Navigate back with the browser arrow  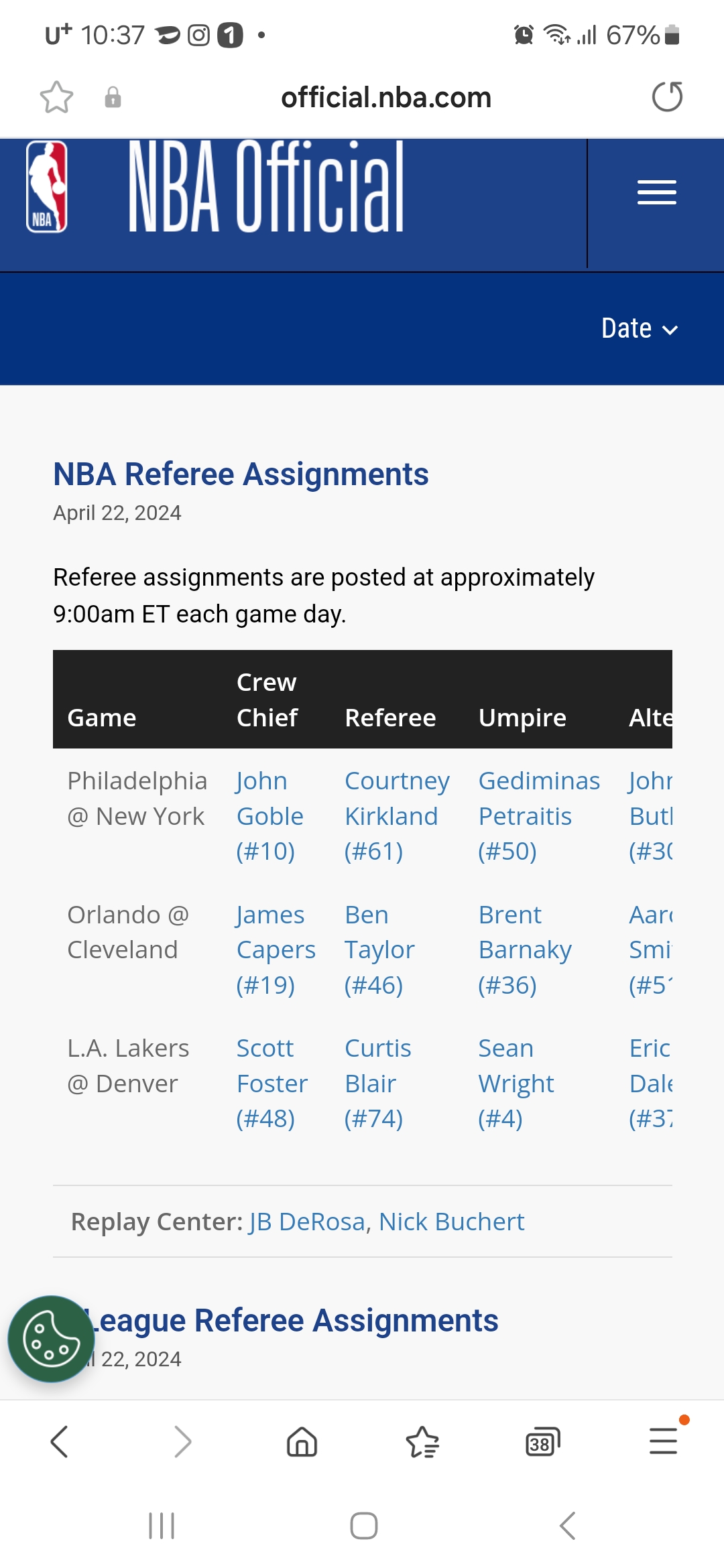tap(60, 1441)
